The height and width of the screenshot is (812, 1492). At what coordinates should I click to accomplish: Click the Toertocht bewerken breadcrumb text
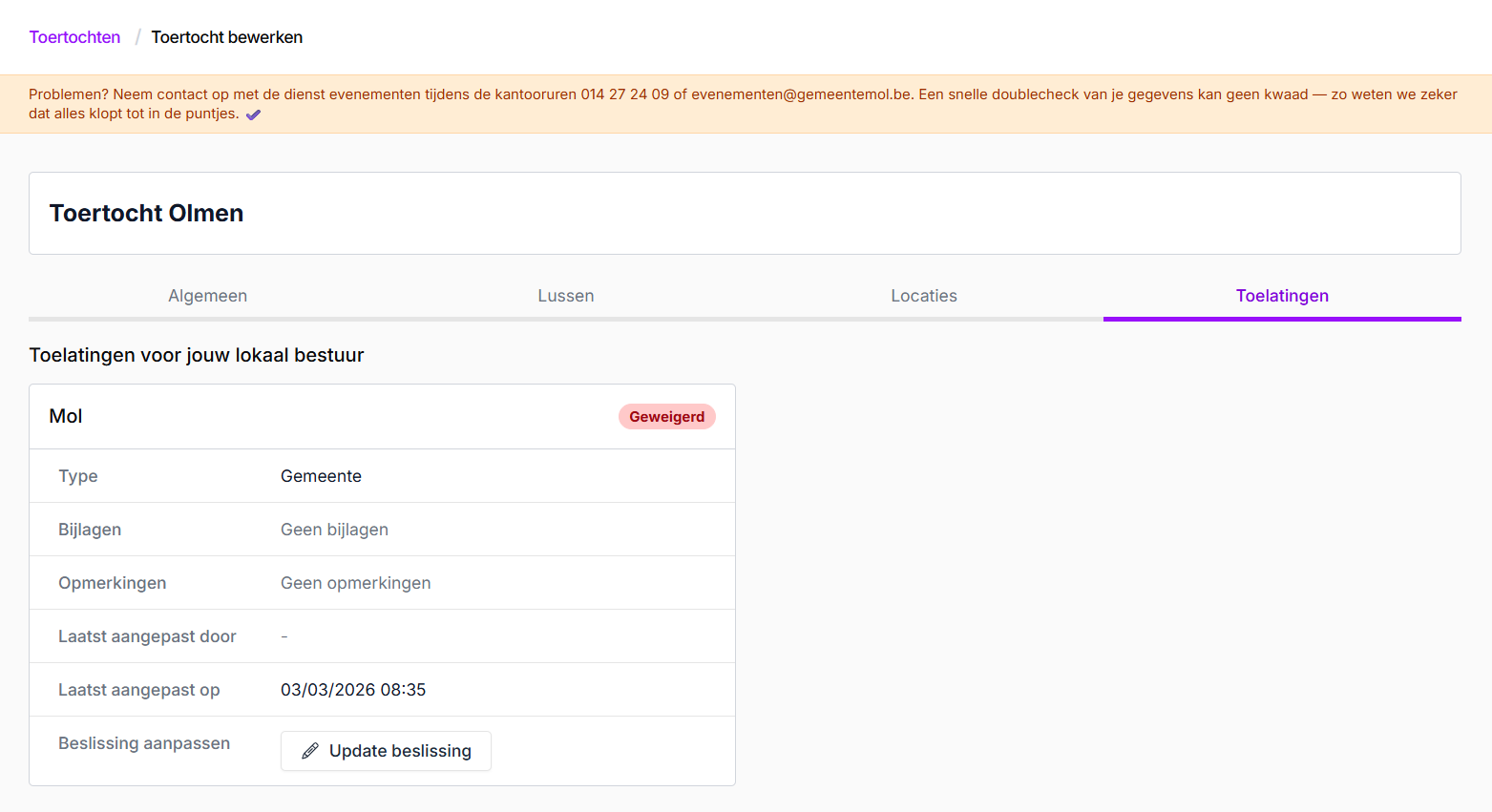[x=226, y=37]
